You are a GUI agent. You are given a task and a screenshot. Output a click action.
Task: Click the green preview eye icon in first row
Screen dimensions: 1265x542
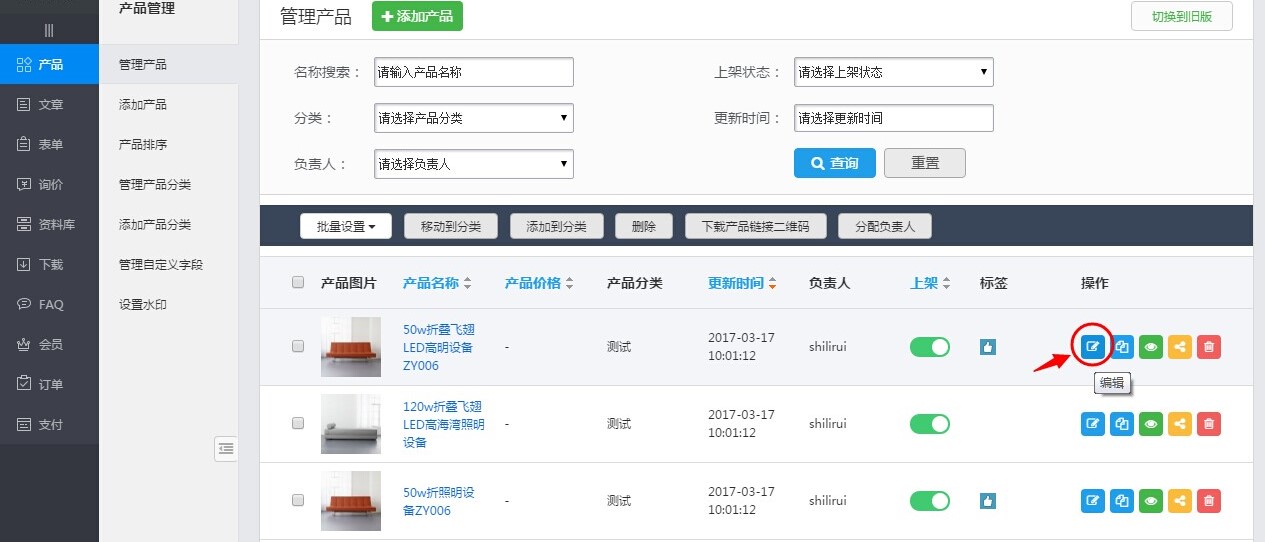[x=1151, y=347]
